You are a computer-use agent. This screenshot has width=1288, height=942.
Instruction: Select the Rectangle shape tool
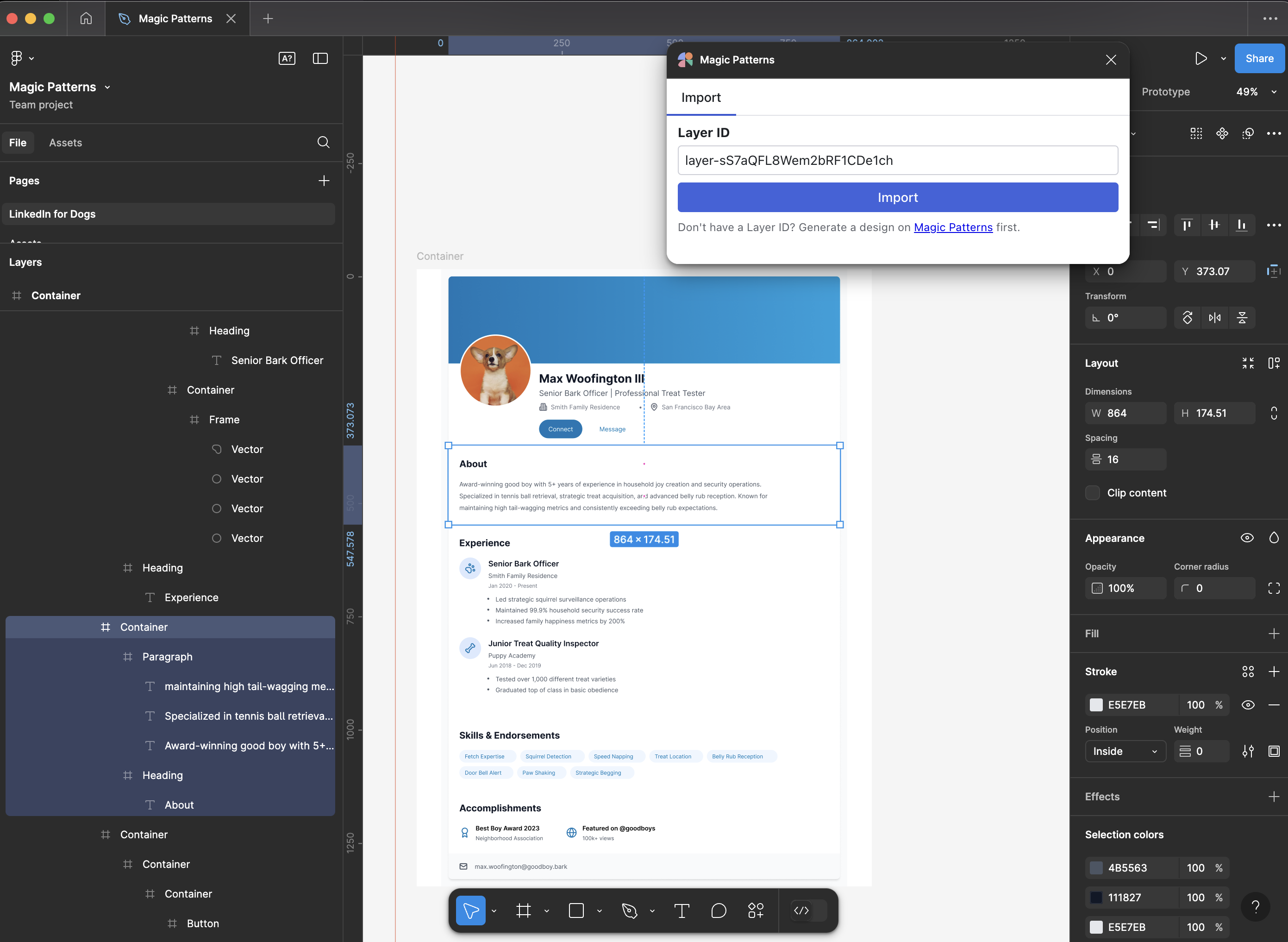pos(576,910)
